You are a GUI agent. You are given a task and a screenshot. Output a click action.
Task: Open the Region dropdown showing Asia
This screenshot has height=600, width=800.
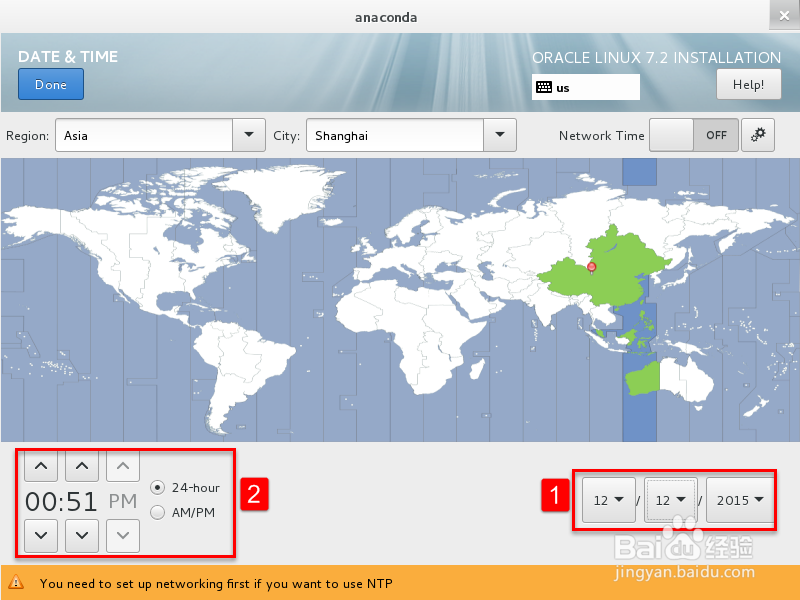point(160,135)
